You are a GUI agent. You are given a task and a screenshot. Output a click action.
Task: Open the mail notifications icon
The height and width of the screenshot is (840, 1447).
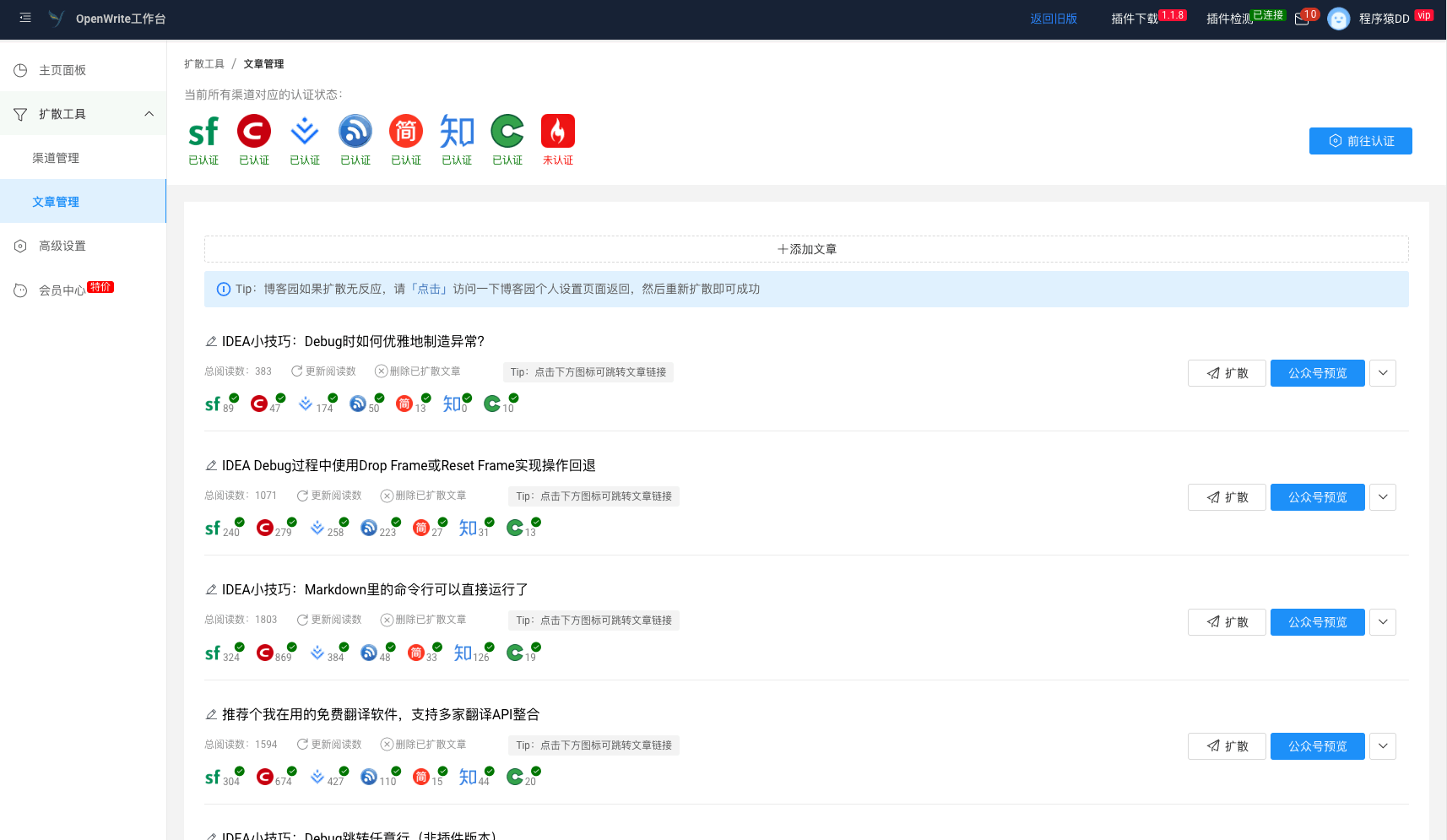pos(1302,19)
